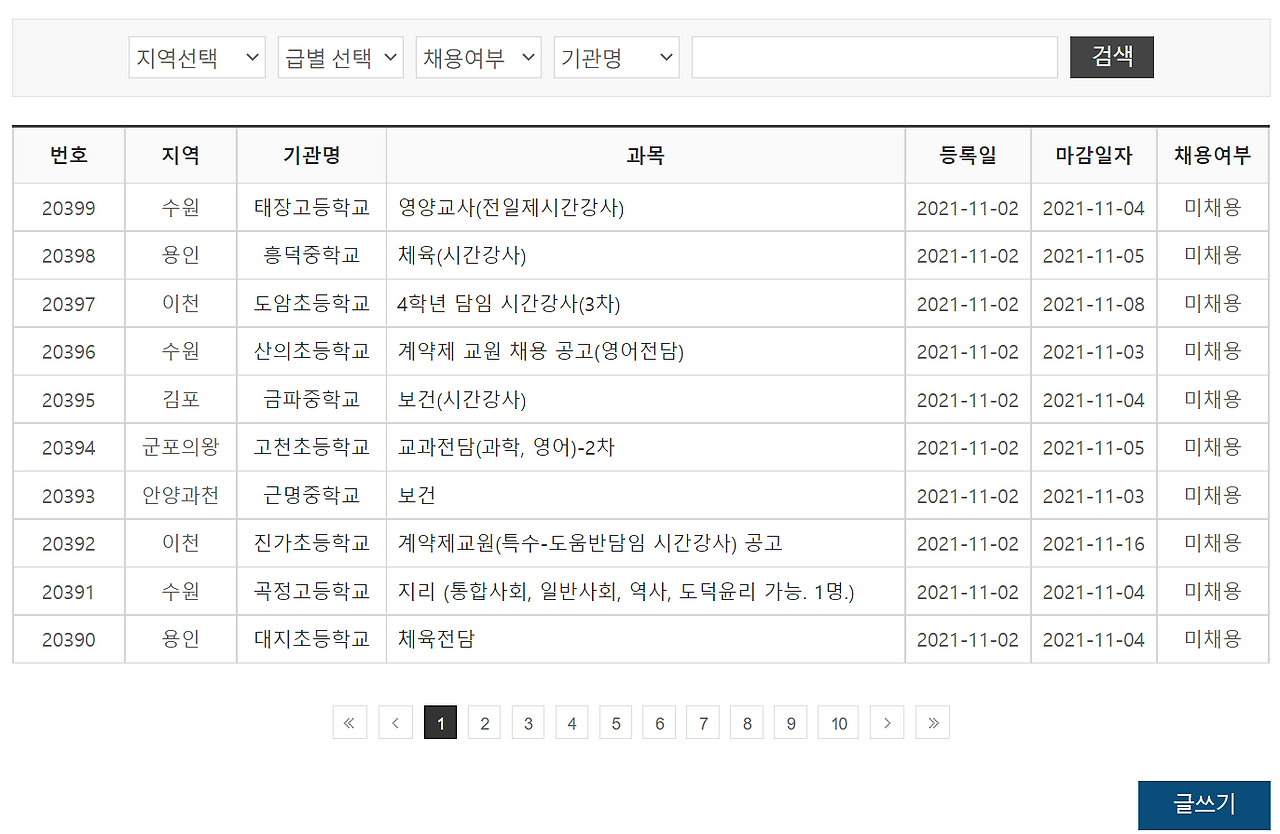Click the number cell 20391
The image size is (1280, 834).
69,592
